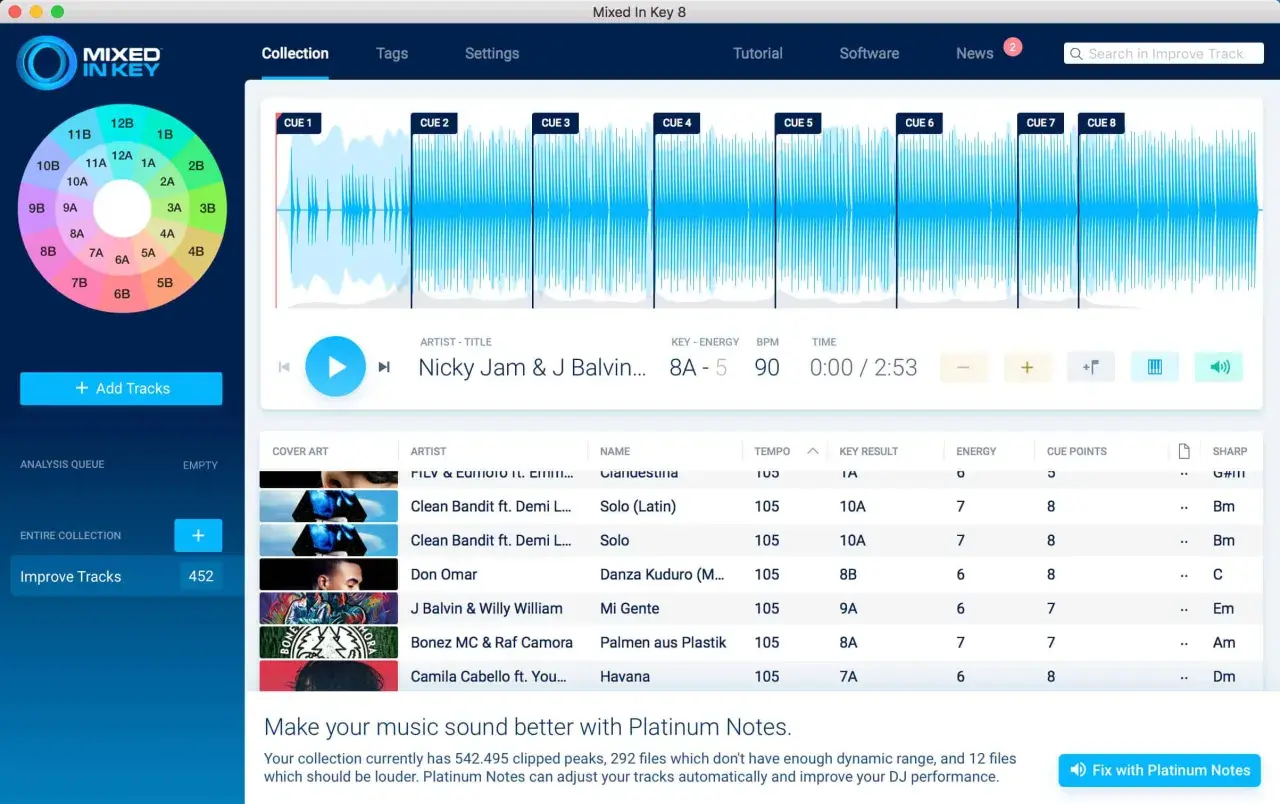This screenshot has height=804, width=1280.
Task: Open the Tags tab
Action: click(392, 53)
